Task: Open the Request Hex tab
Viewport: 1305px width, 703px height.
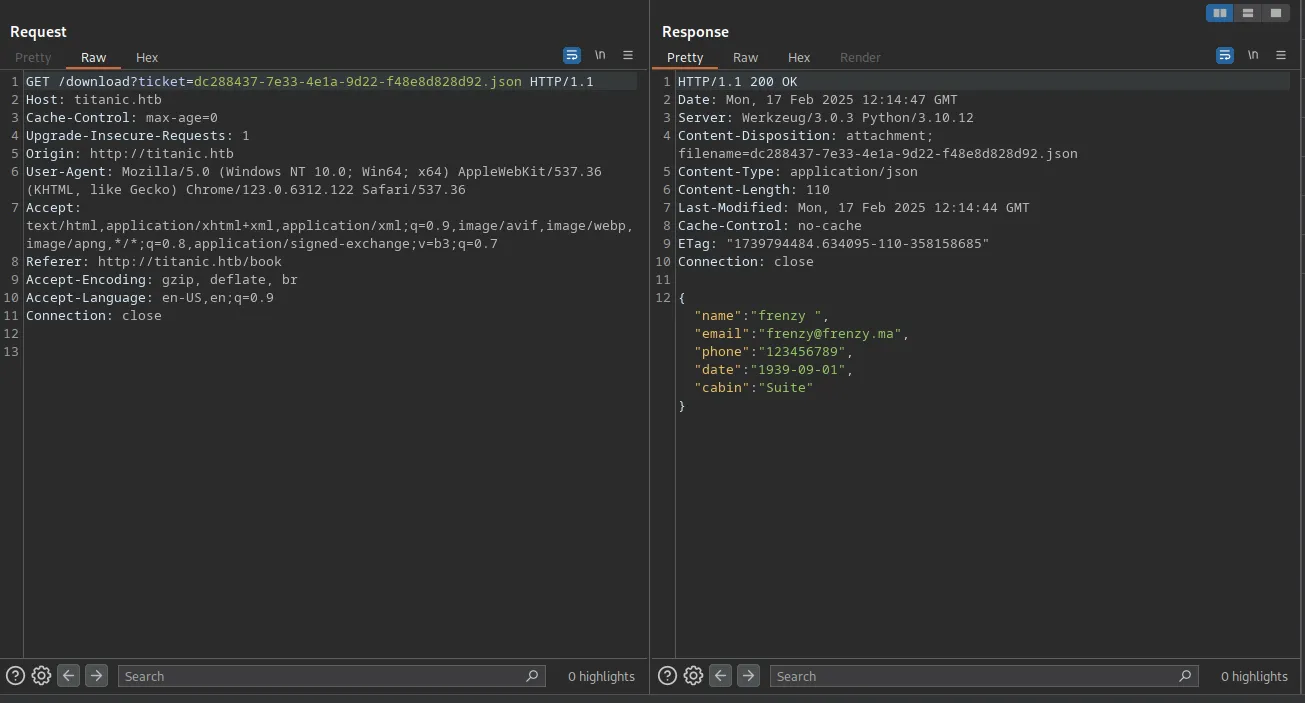Action: pyautogui.click(x=147, y=57)
